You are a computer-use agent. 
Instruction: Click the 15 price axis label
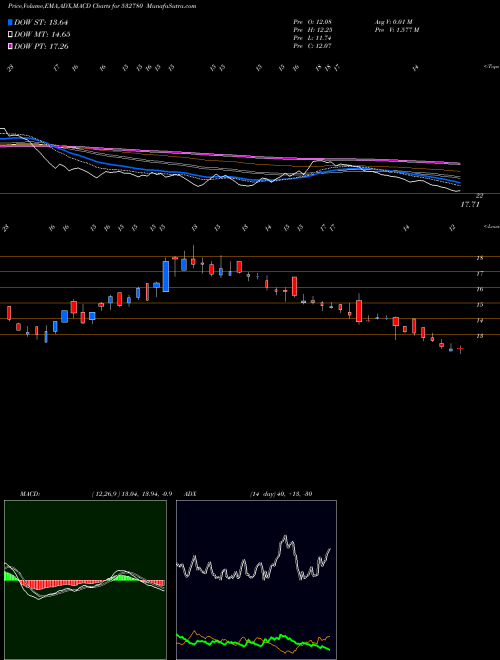tap(479, 305)
